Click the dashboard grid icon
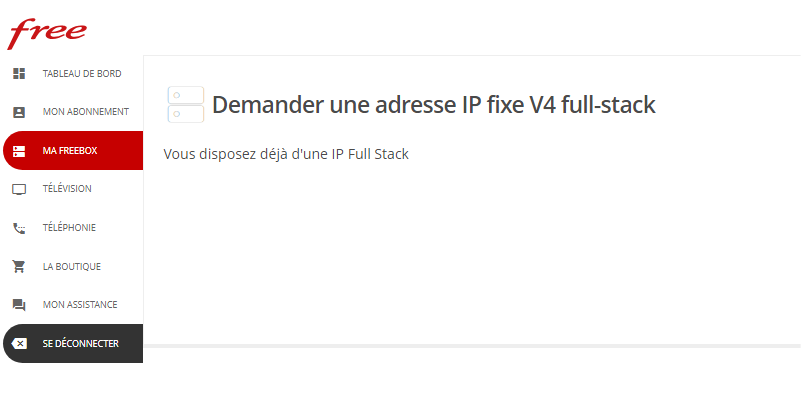Screen dimensions: 801x416 pos(19,74)
